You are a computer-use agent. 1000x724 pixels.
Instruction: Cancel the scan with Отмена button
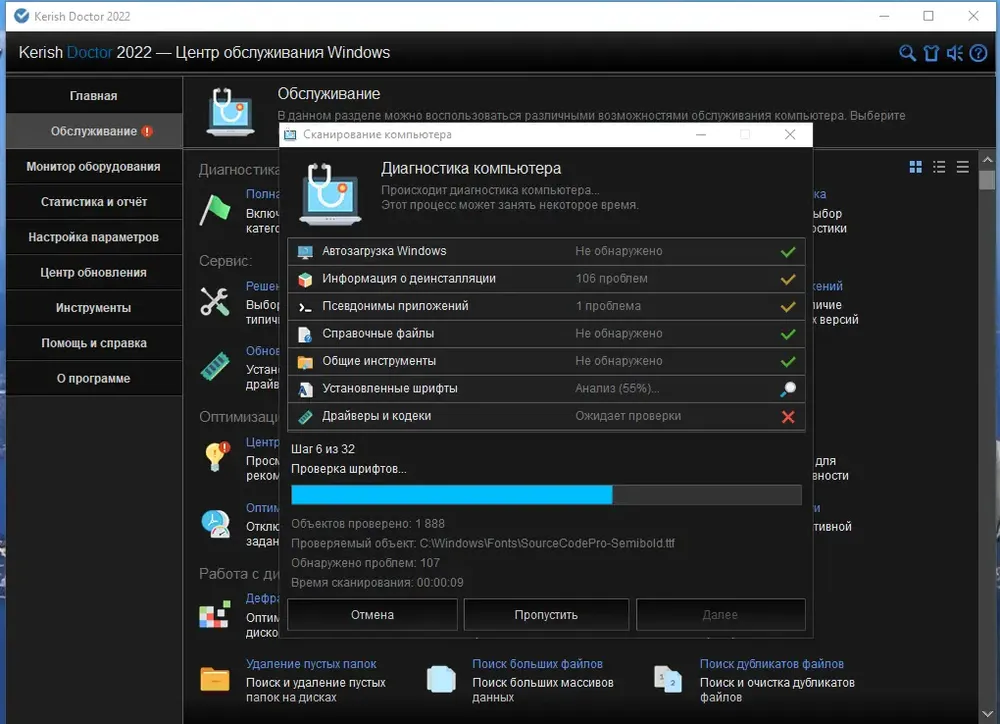(x=372, y=615)
